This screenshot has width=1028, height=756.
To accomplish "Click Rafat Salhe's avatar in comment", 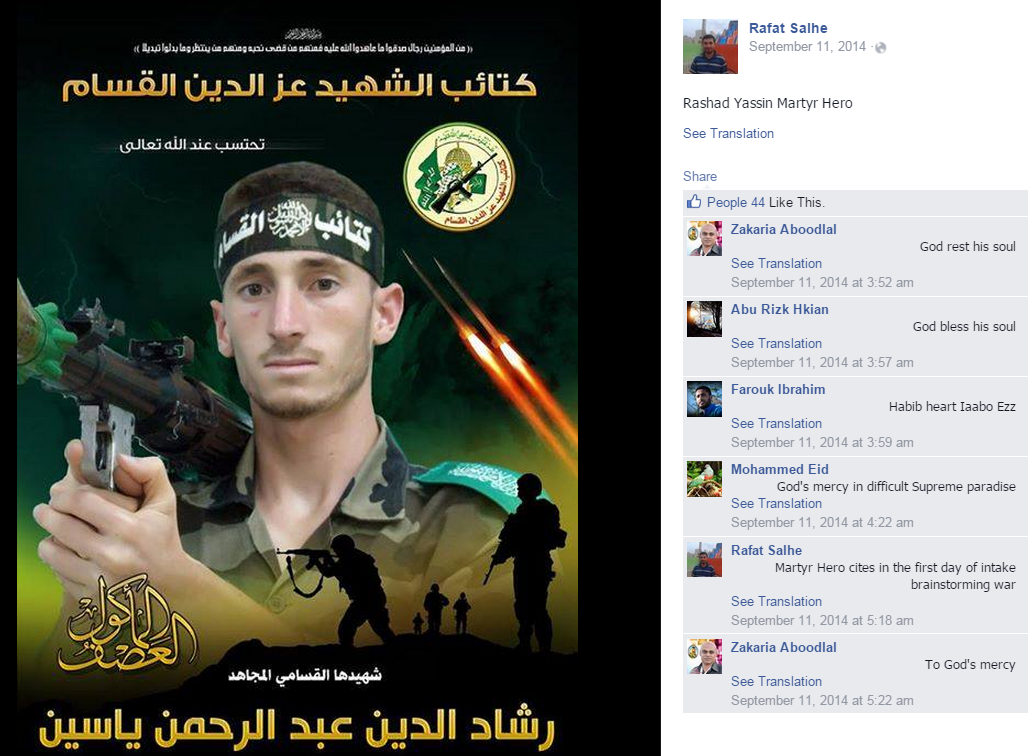I will tap(704, 559).
